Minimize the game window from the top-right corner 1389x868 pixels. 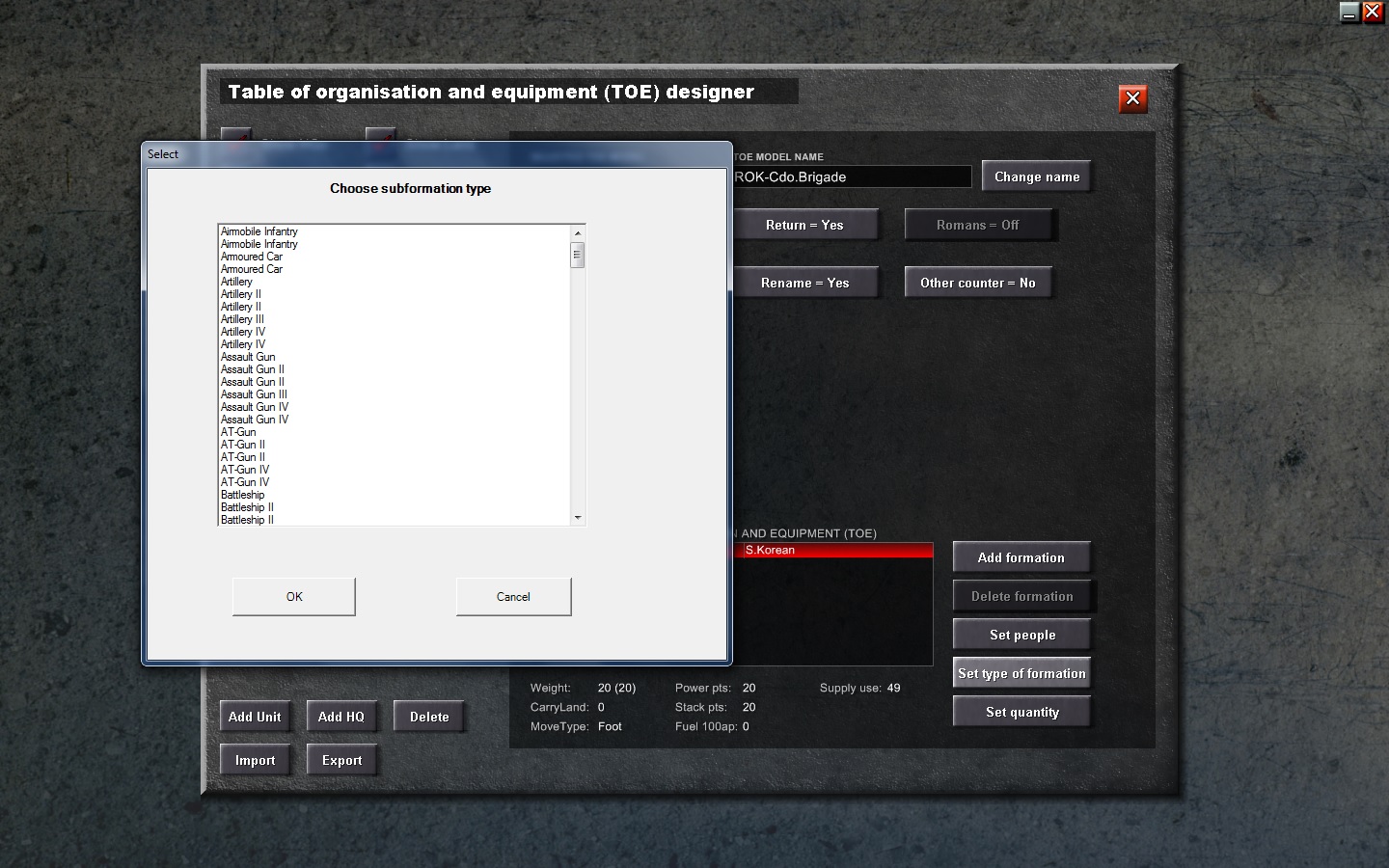click(1349, 12)
